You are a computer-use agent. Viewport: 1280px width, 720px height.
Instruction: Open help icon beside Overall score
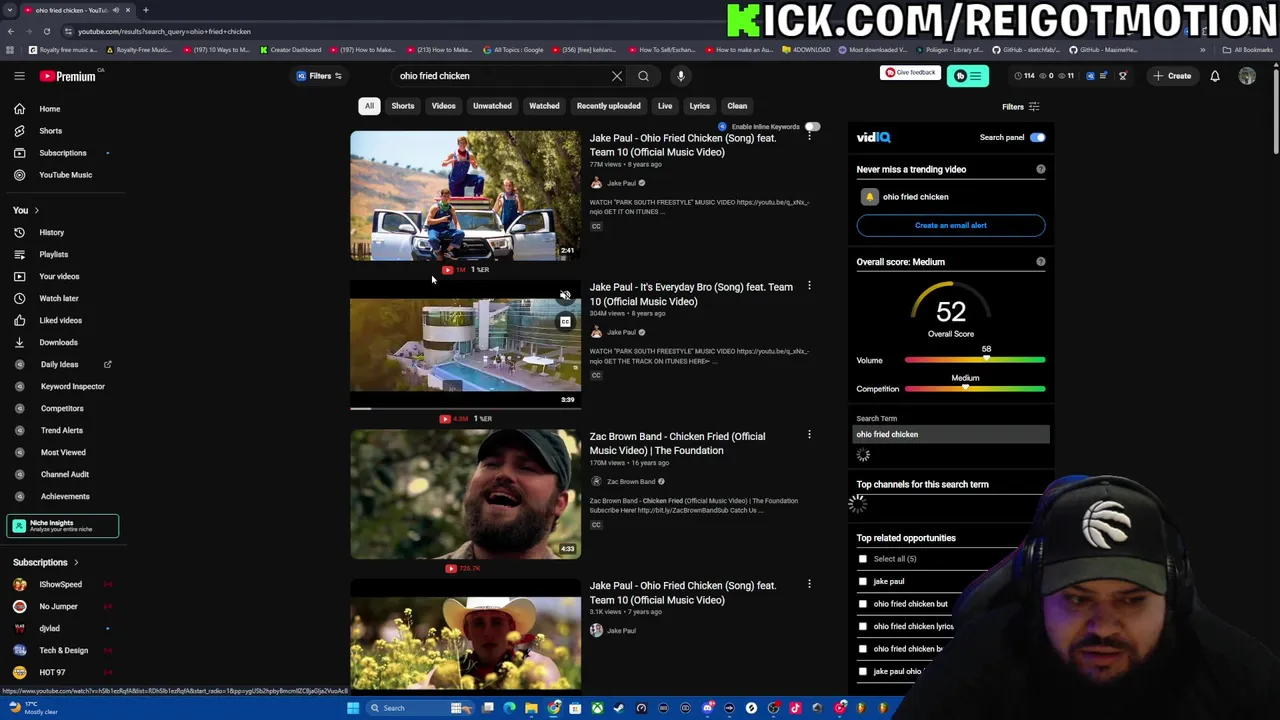pos(1041,262)
